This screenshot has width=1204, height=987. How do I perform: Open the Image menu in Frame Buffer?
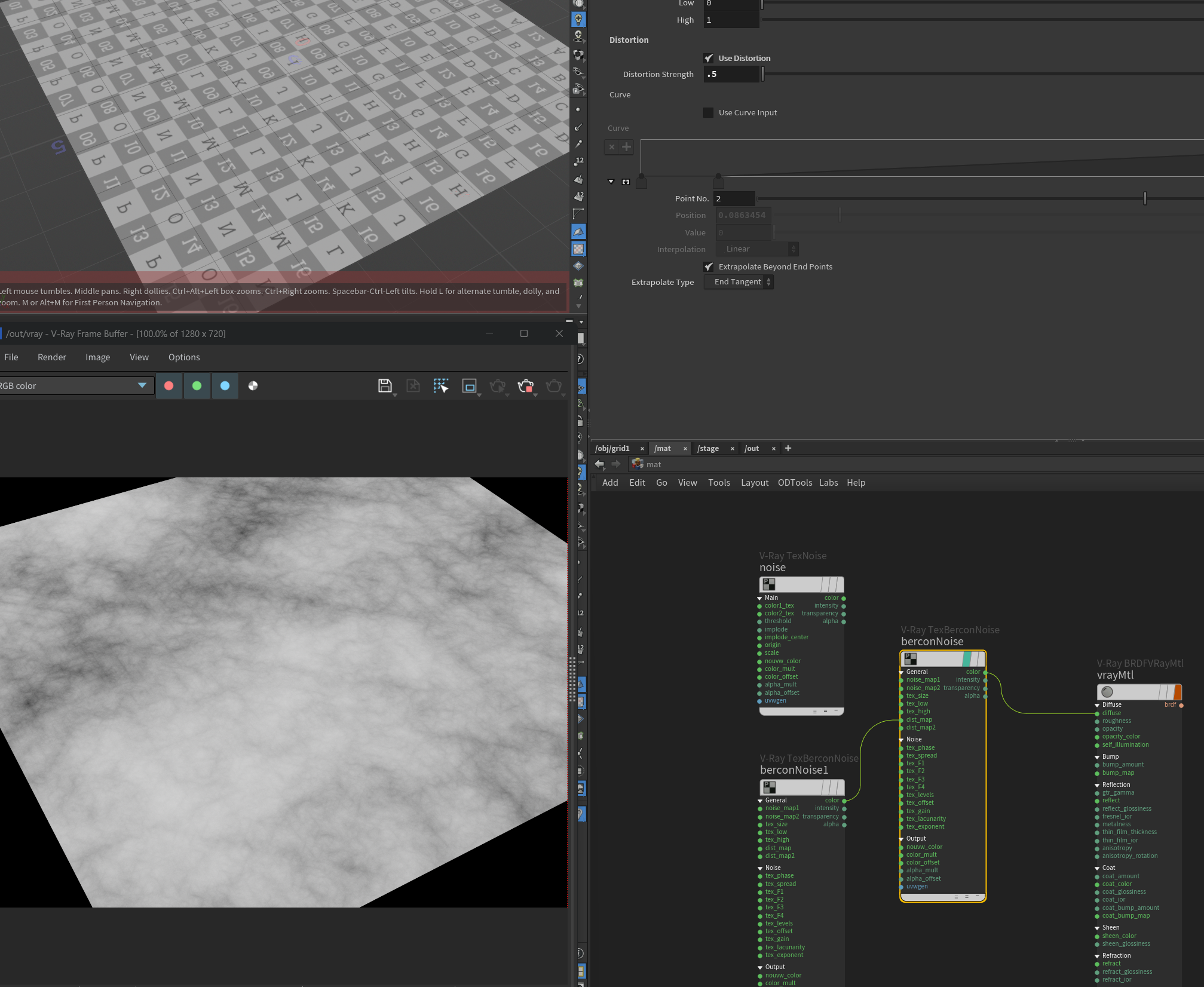98,357
